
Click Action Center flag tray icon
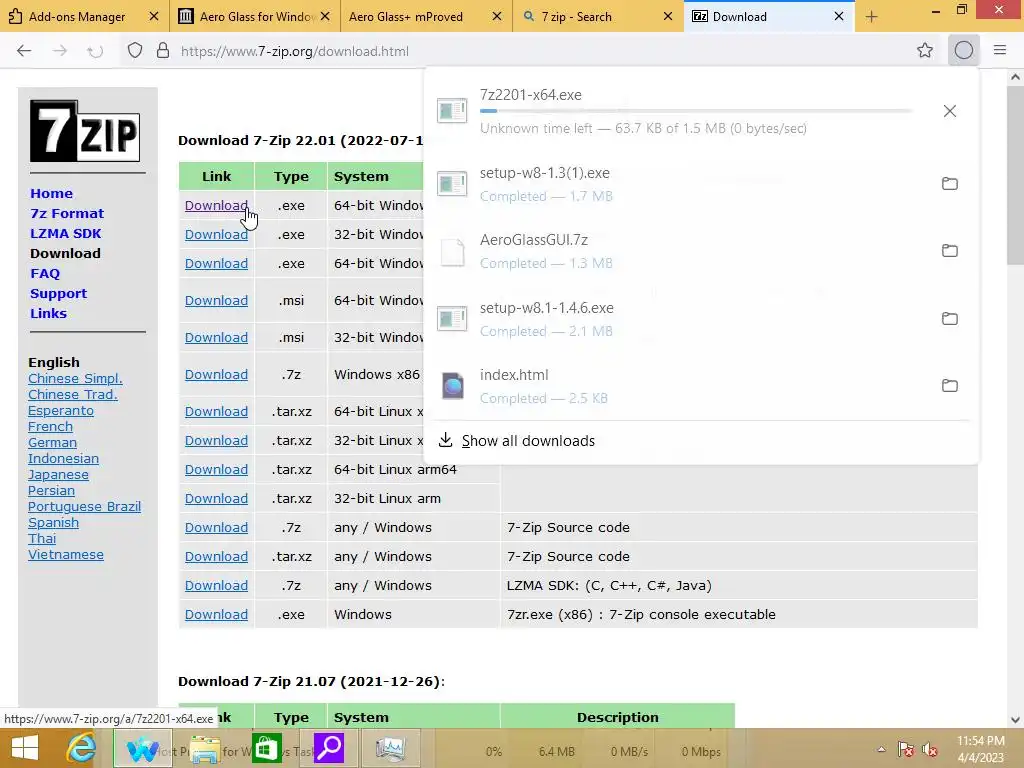(x=905, y=750)
